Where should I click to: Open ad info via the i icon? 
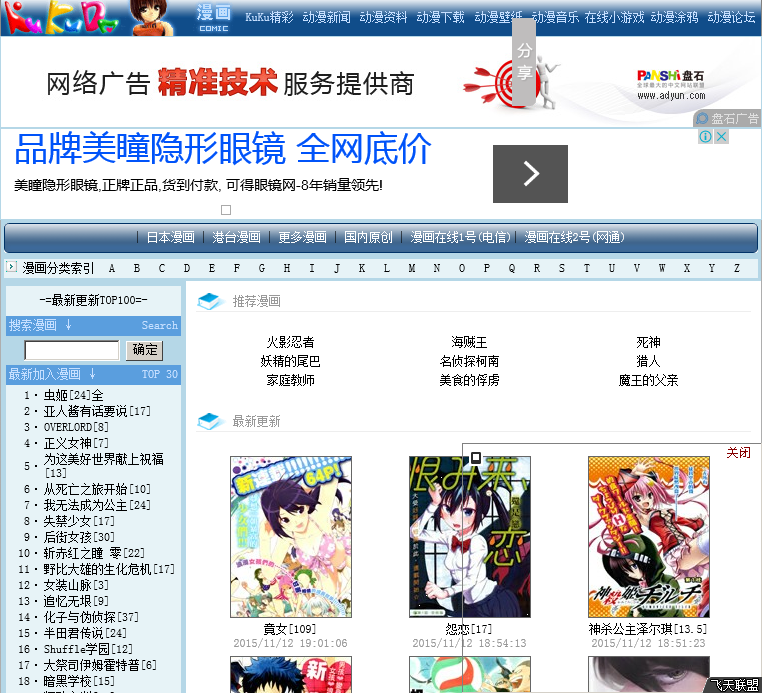click(x=705, y=137)
